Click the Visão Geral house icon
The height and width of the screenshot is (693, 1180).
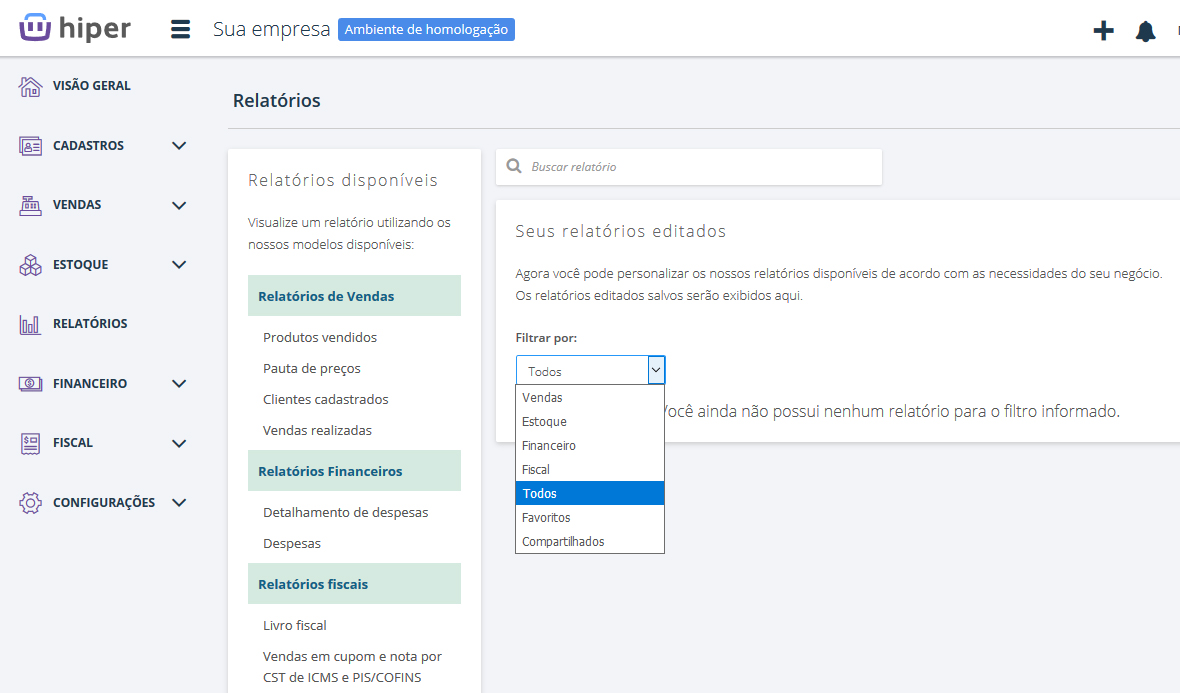point(31,86)
